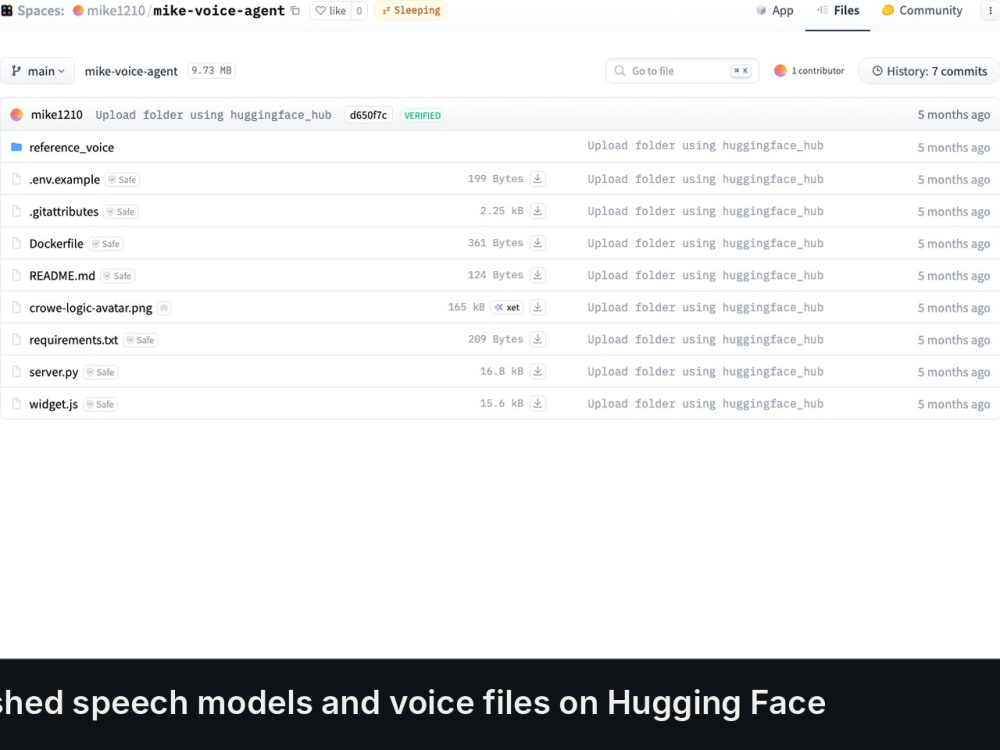The width and height of the screenshot is (1000, 750).
Task: Click the Safe badge next to Dockerfile
Action: pyautogui.click(x=106, y=244)
